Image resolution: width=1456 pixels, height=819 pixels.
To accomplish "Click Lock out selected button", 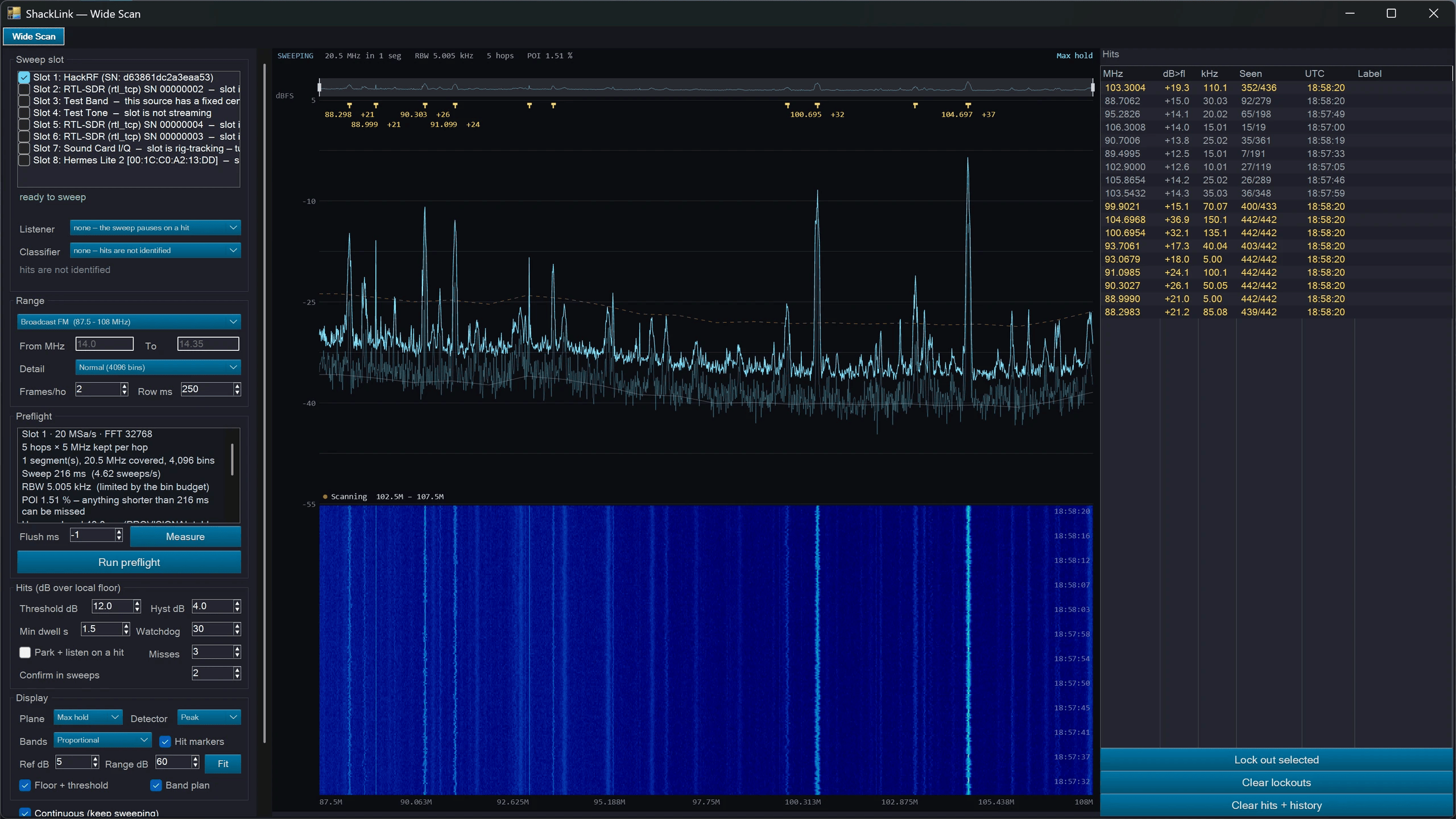I will 1276,760.
